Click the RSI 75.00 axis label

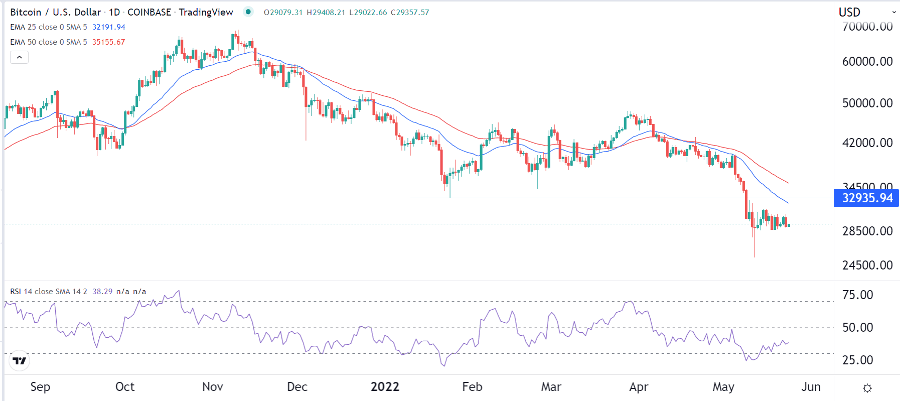[856, 294]
